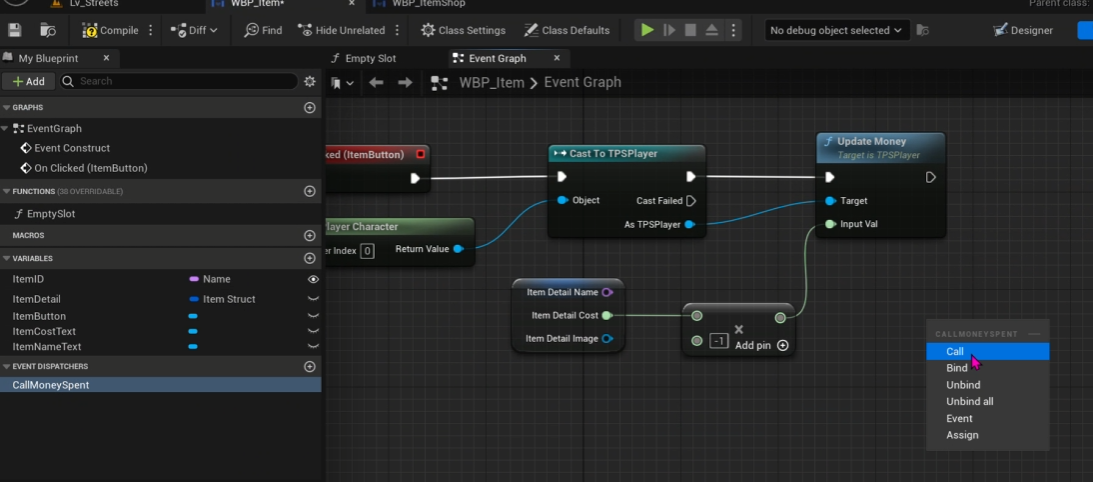Click the -1 value field on multiply node
This screenshot has width=1093, height=482.
(x=719, y=341)
